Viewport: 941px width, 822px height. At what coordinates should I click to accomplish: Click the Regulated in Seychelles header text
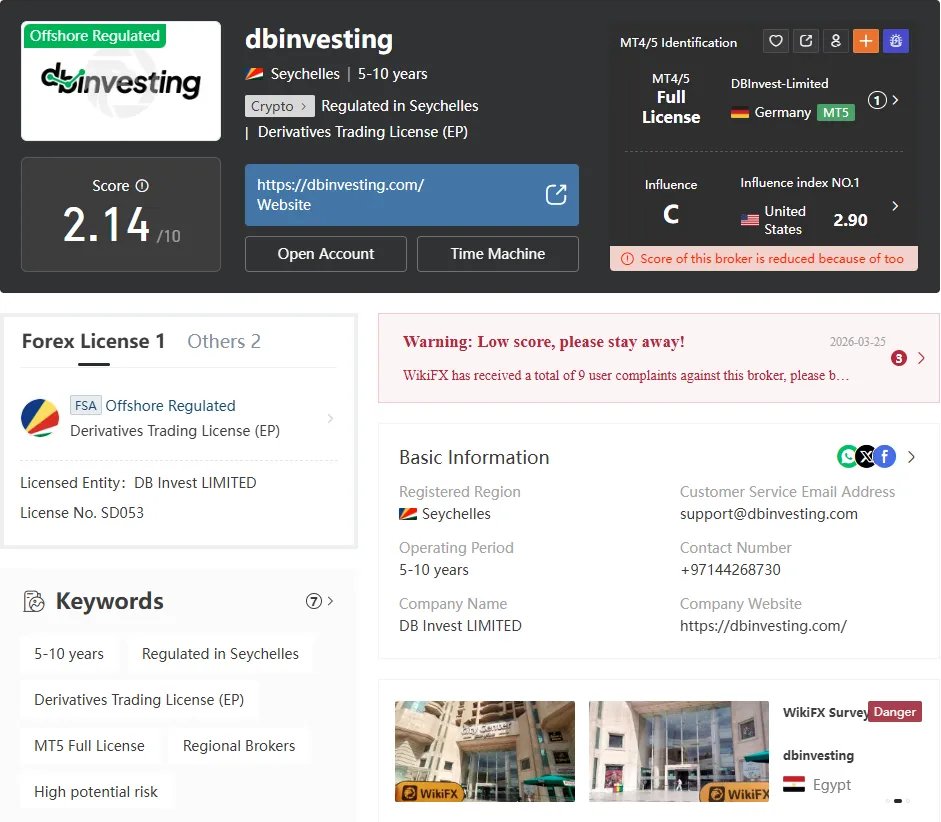(x=400, y=106)
